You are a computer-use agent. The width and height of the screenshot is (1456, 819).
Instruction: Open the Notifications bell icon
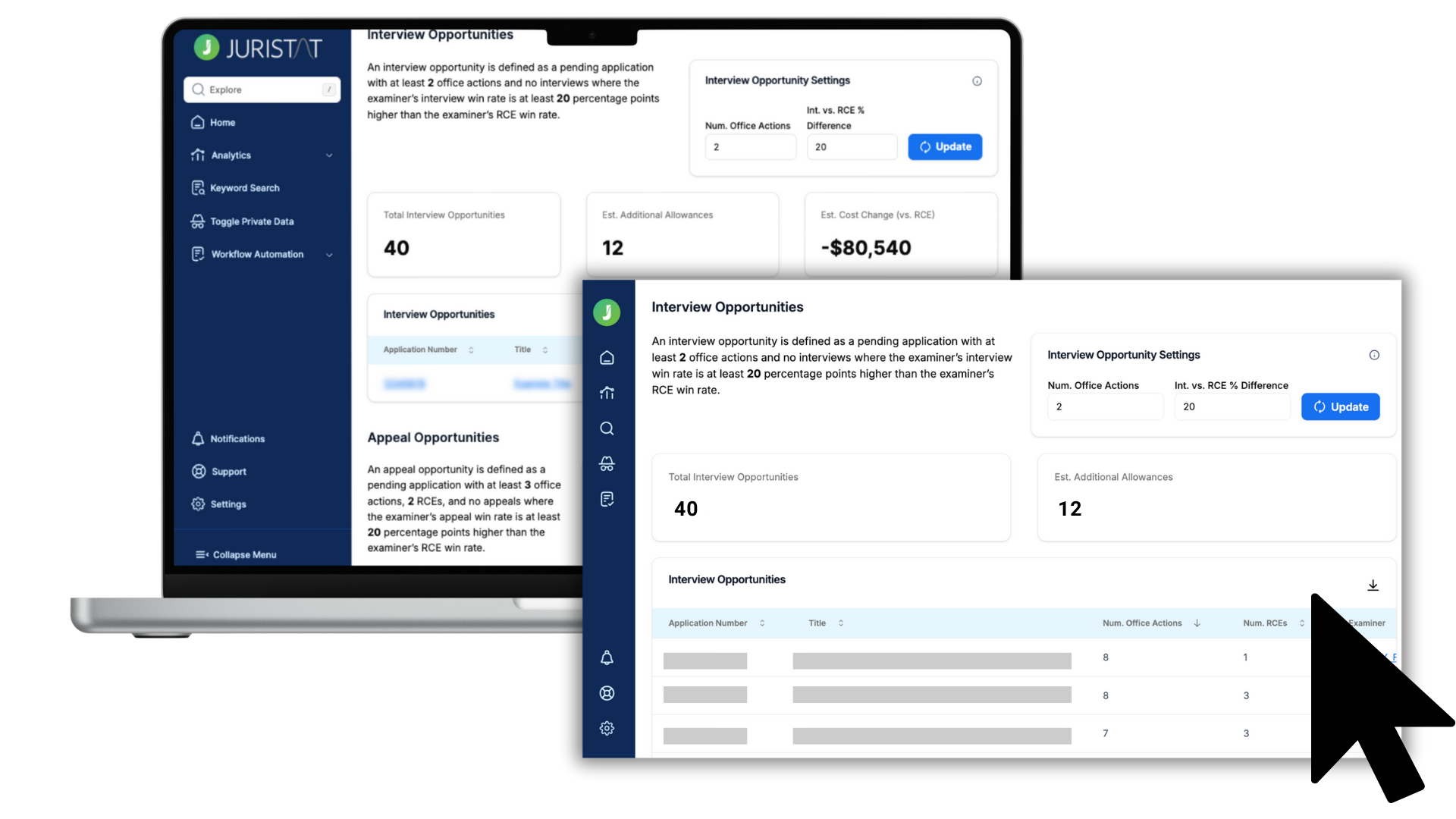[607, 657]
